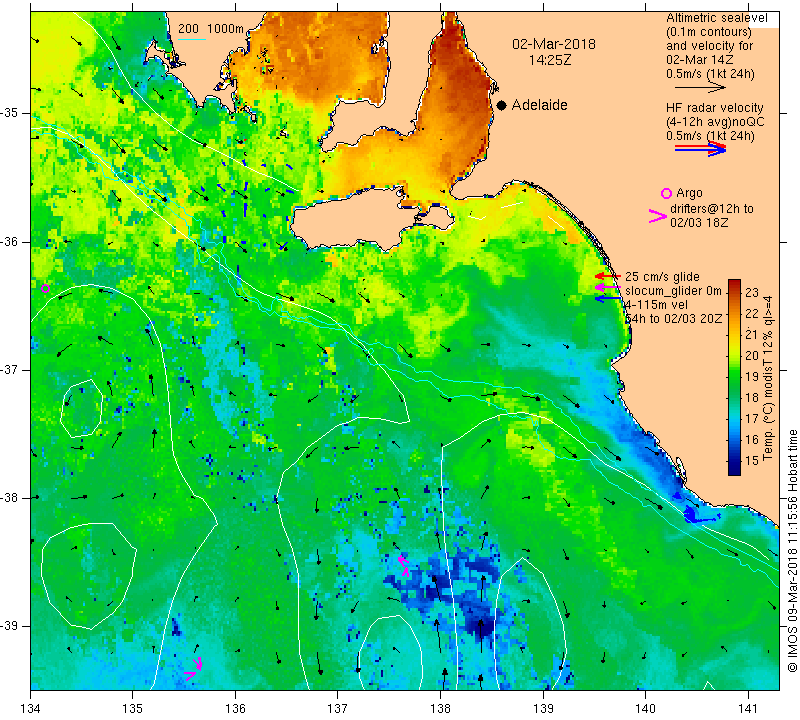The width and height of the screenshot is (800, 720).
Task: Click the '(4-12h avg)noQC' text
Action: pyautogui.click(x=715, y=122)
